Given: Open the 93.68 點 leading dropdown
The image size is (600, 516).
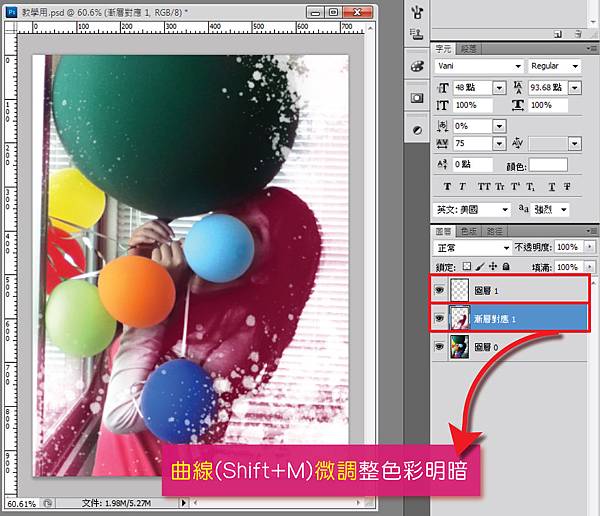Looking at the screenshot, I should [575, 88].
